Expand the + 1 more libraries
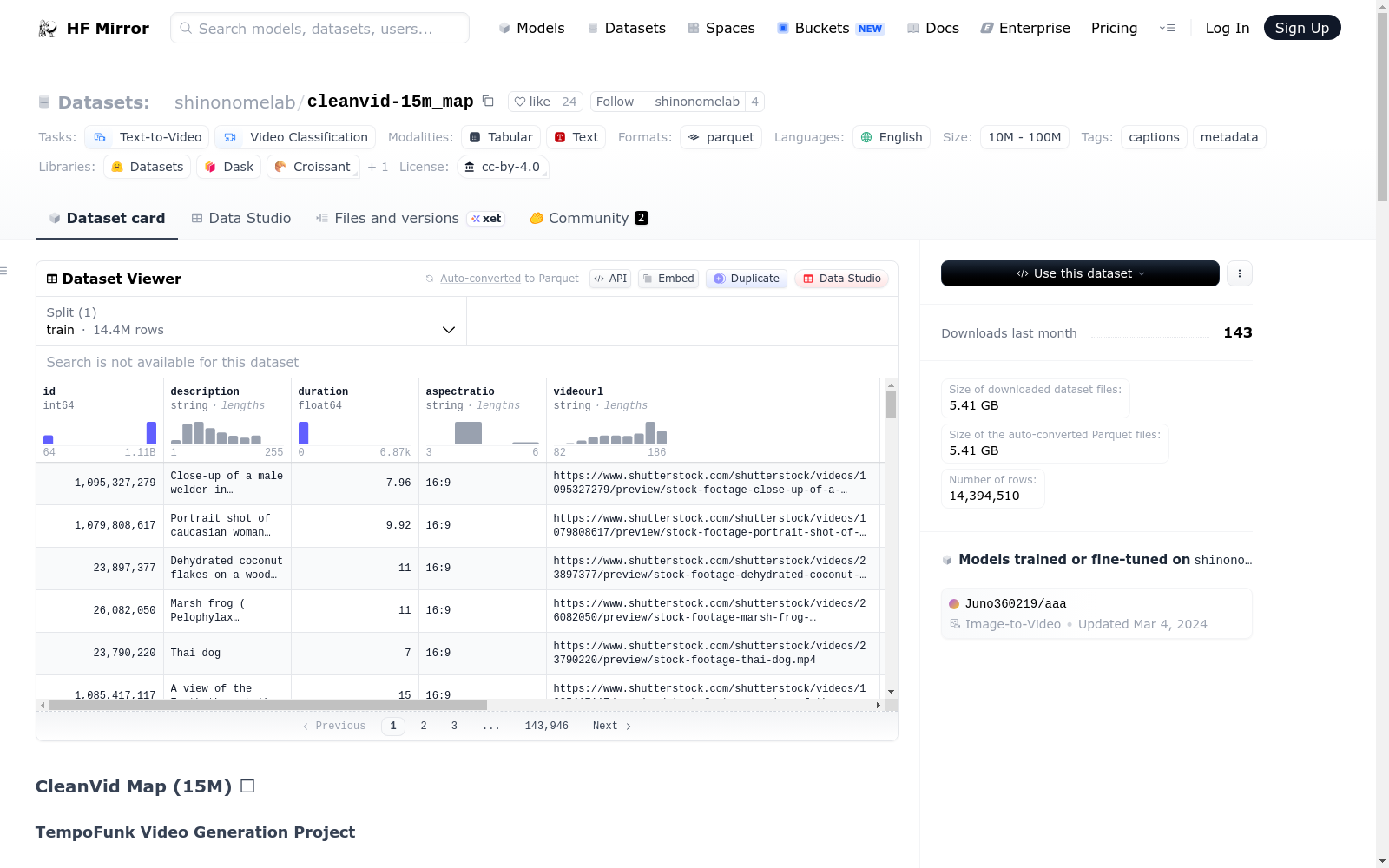 click(378, 167)
